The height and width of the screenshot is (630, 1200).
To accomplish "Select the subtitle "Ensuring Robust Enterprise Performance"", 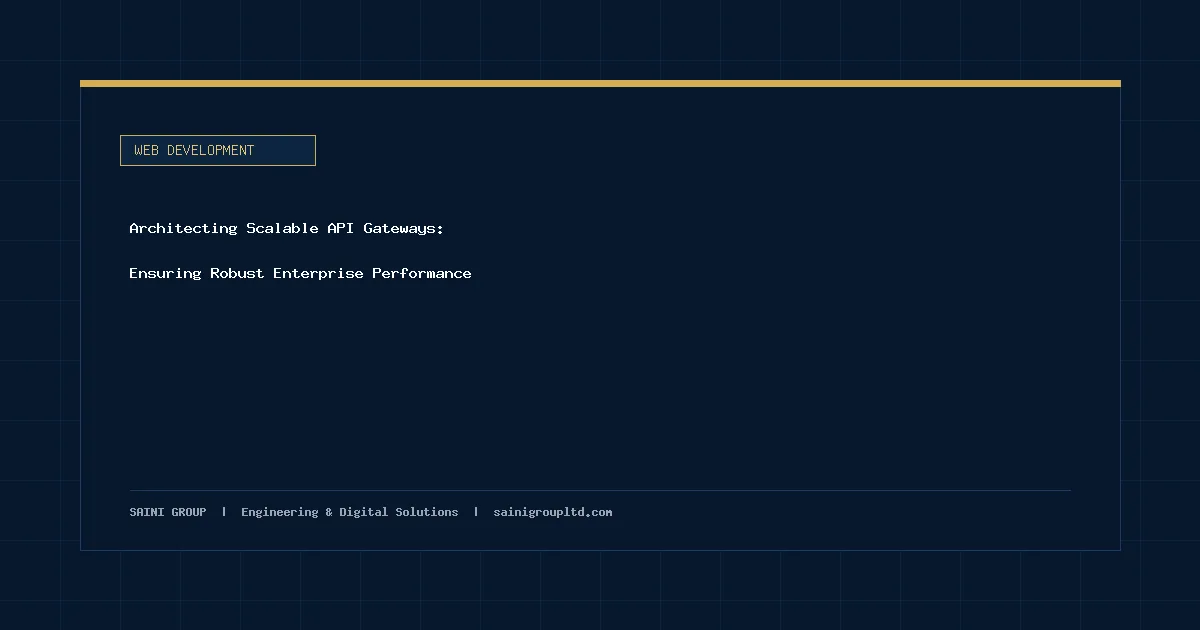I will [x=300, y=273].
